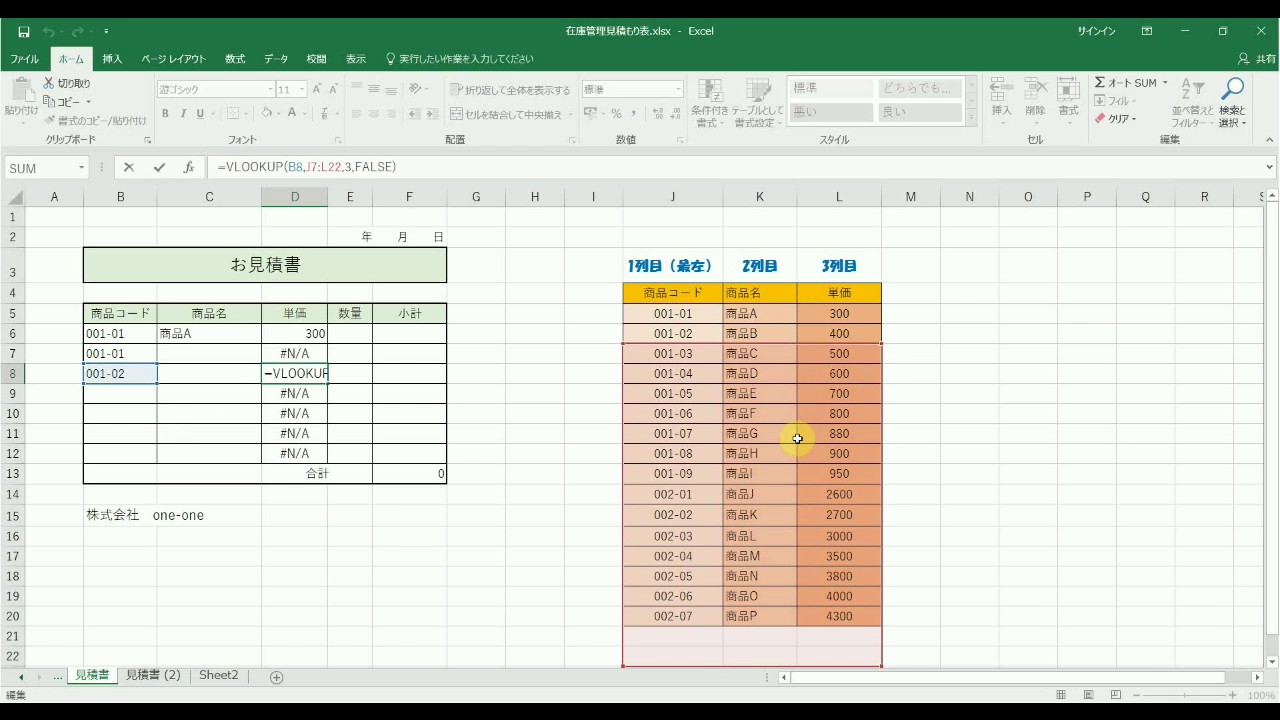Toggle Underline formatting
Viewport: 1280px width, 720px height.
click(x=199, y=114)
